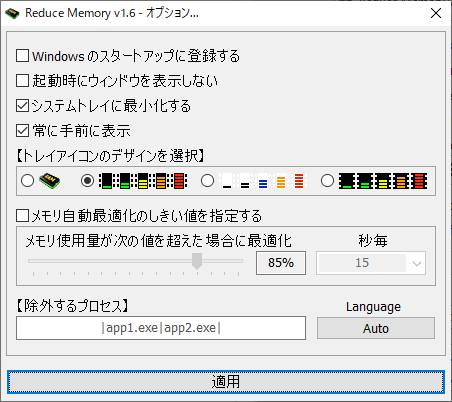The image size is (452, 402).
Task: Check 起動時にウィンドウを表示しない option
Action: click(22, 81)
